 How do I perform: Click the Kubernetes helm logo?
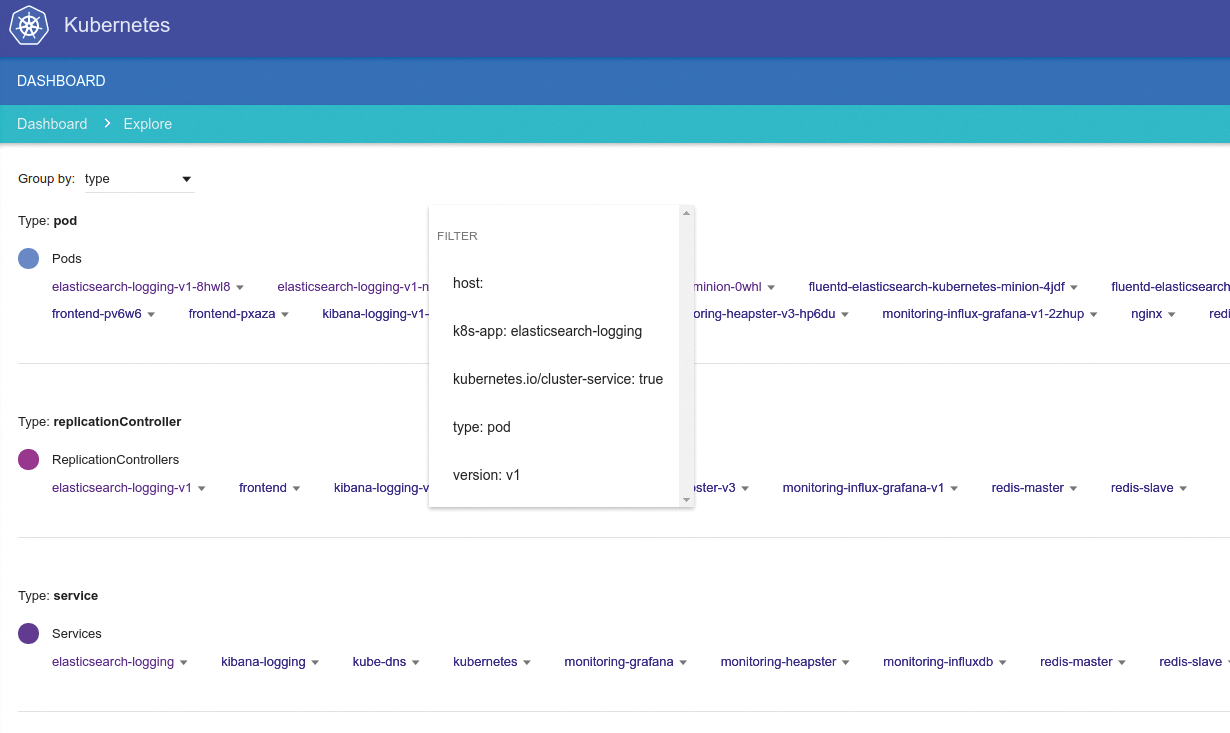[x=29, y=25]
